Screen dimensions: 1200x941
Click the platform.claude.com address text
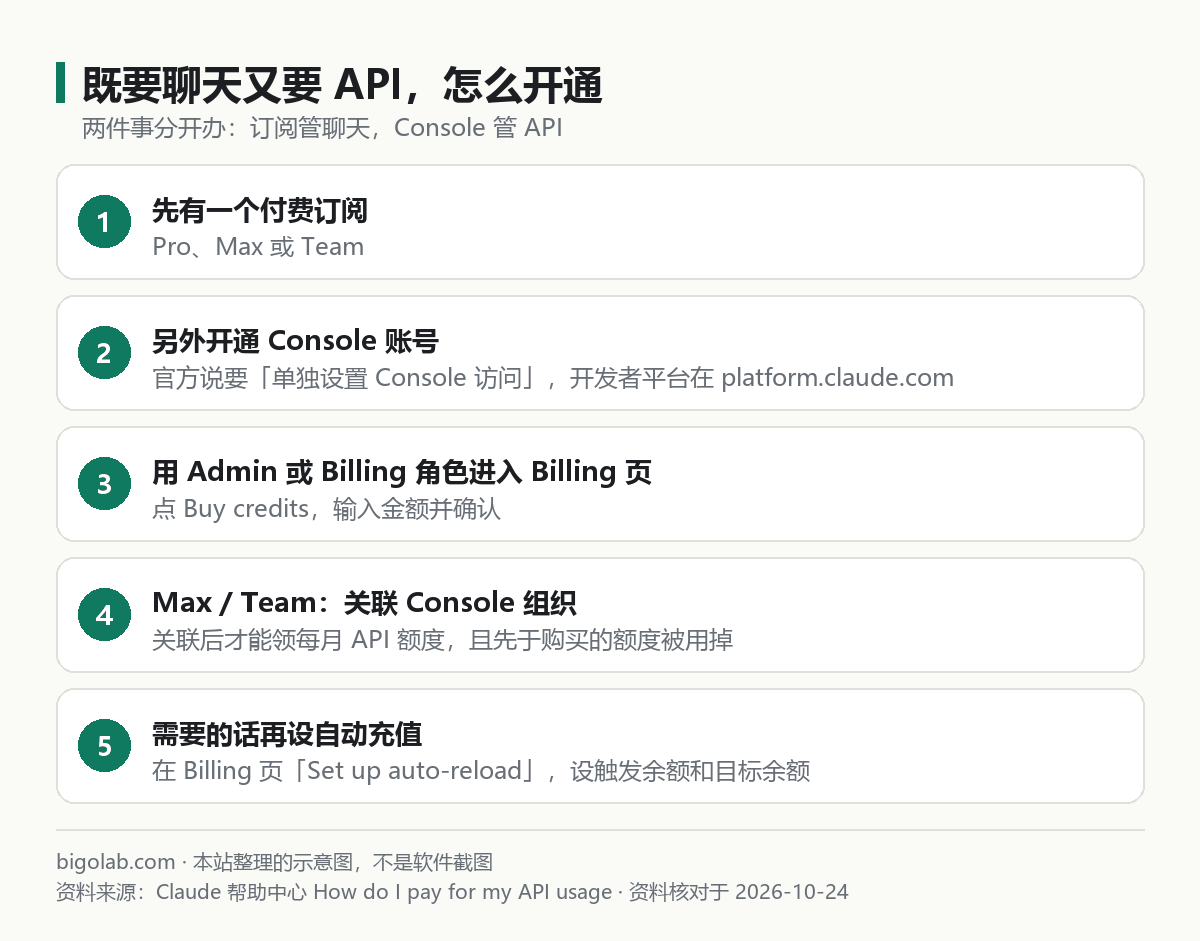pos(837,378)
